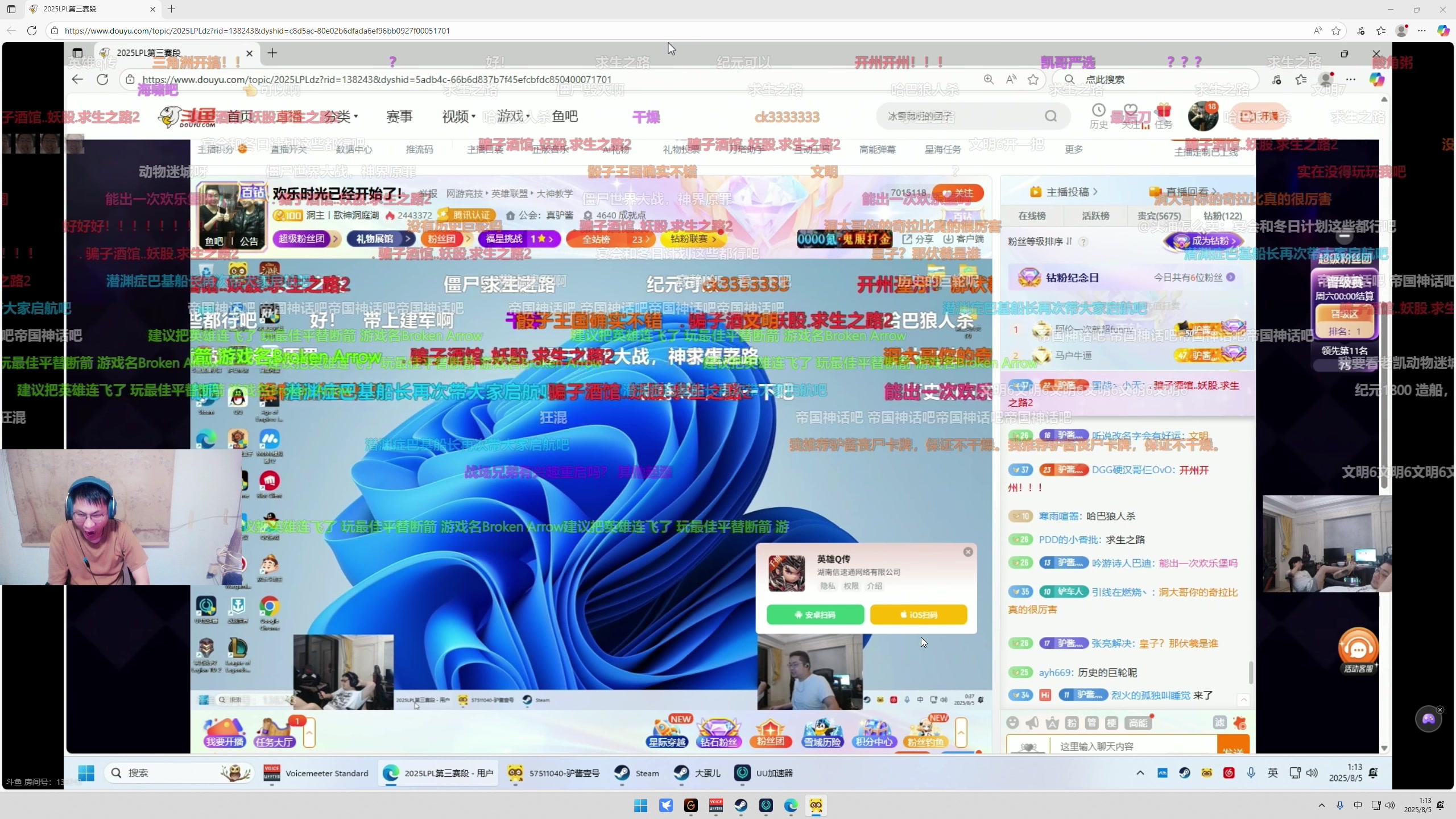Open the 雪域历险 penguin activity icon
Image resolution: width=1456 pixels, height=819 pixels.
[822, 733]
